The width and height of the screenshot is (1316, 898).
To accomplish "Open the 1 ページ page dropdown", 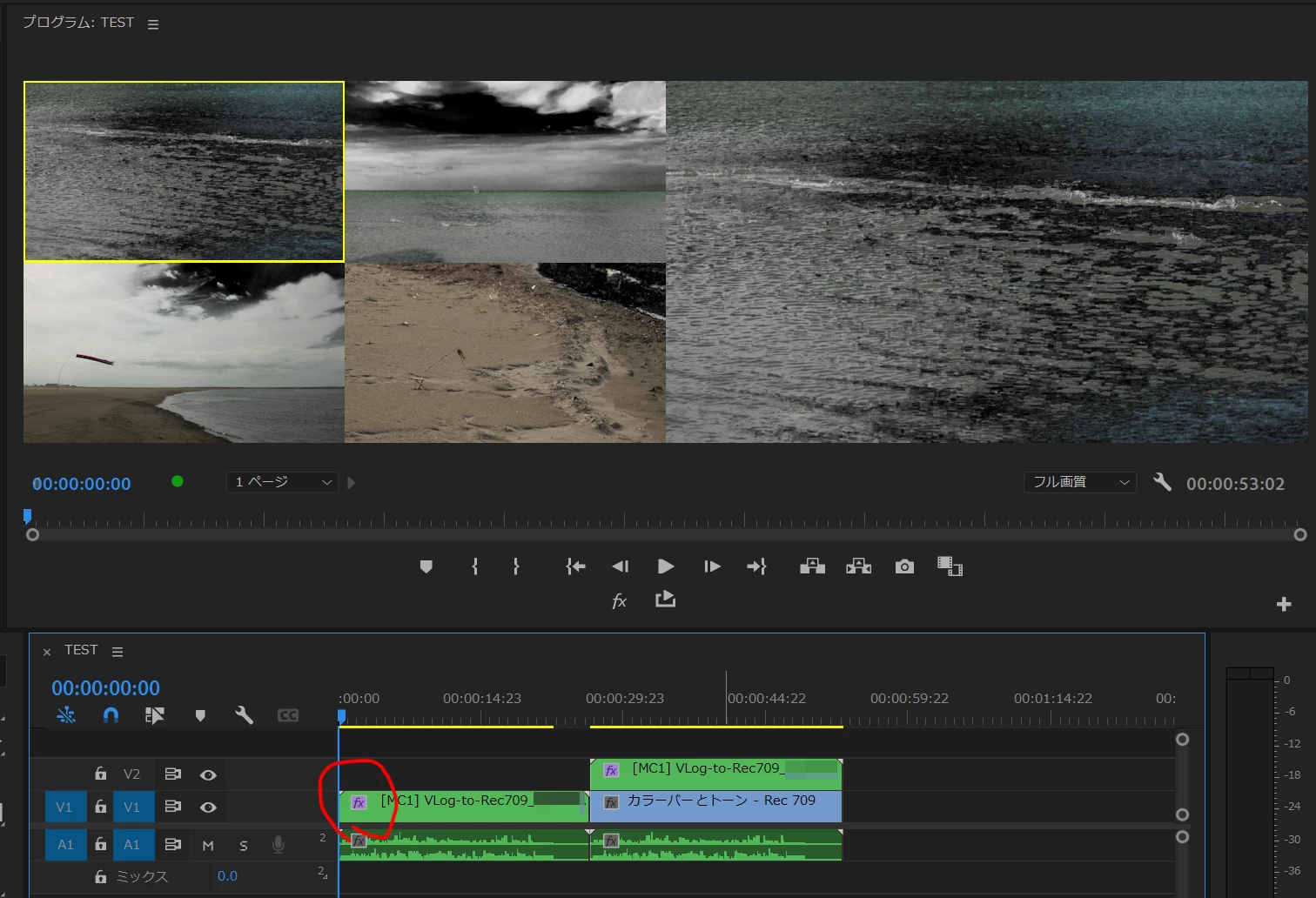I will (283, 482).
